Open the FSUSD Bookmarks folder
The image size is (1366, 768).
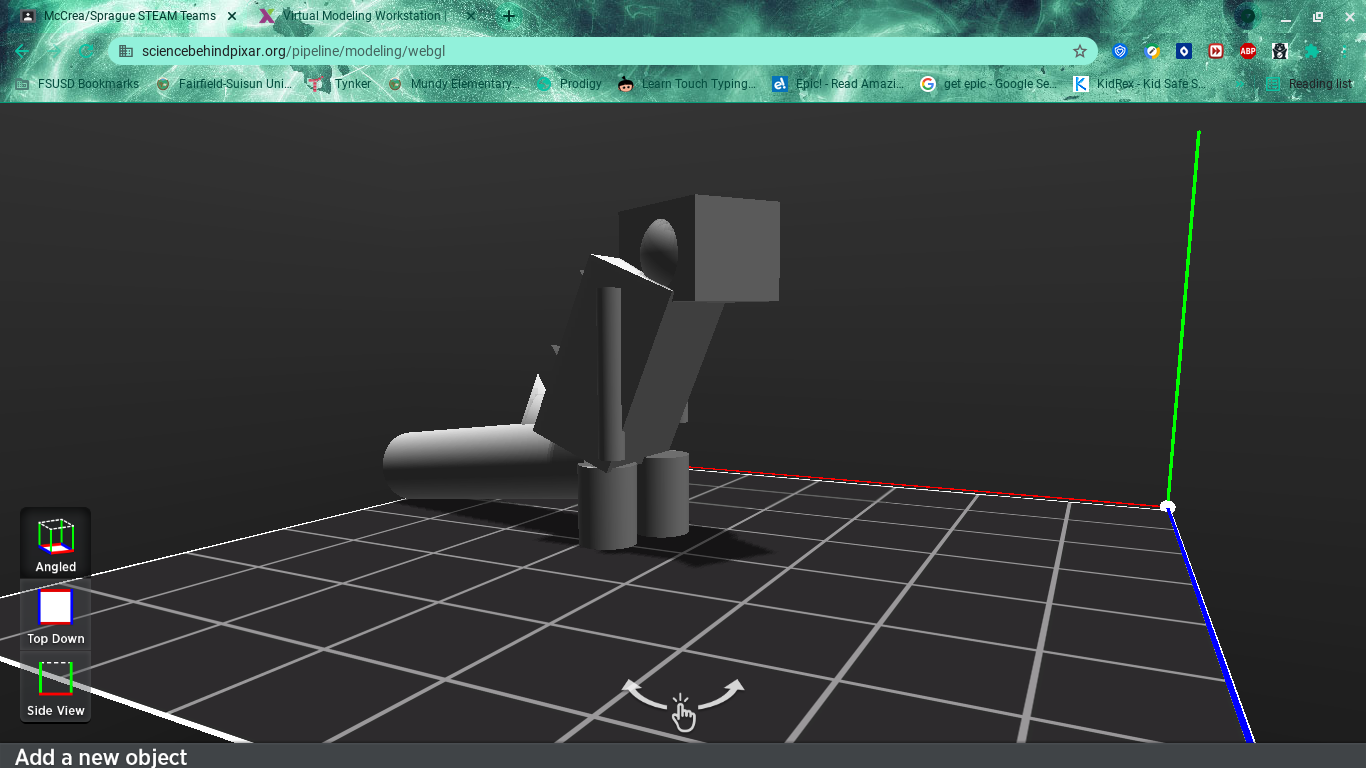click(x=78, y=84)
